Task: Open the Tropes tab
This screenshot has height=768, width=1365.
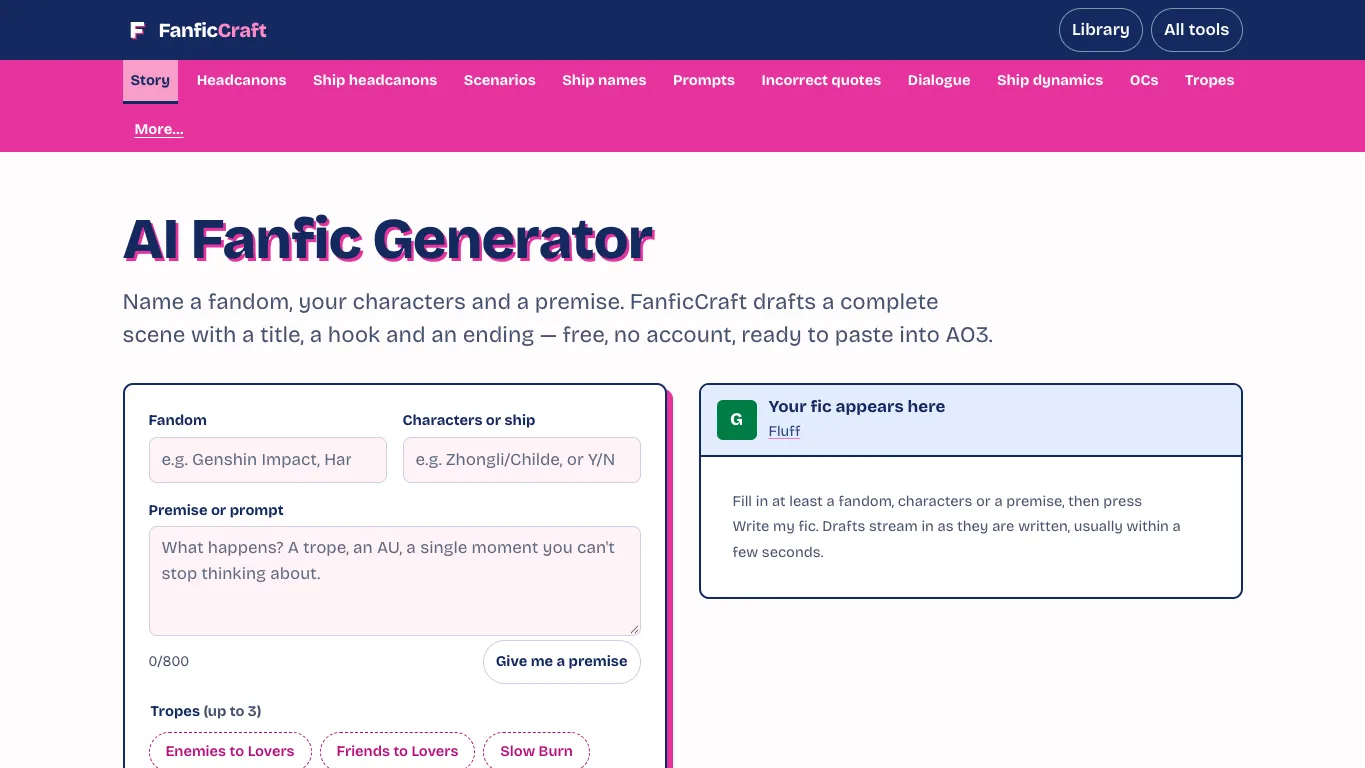Action: pyautogui.click(x=1209, y=80)
